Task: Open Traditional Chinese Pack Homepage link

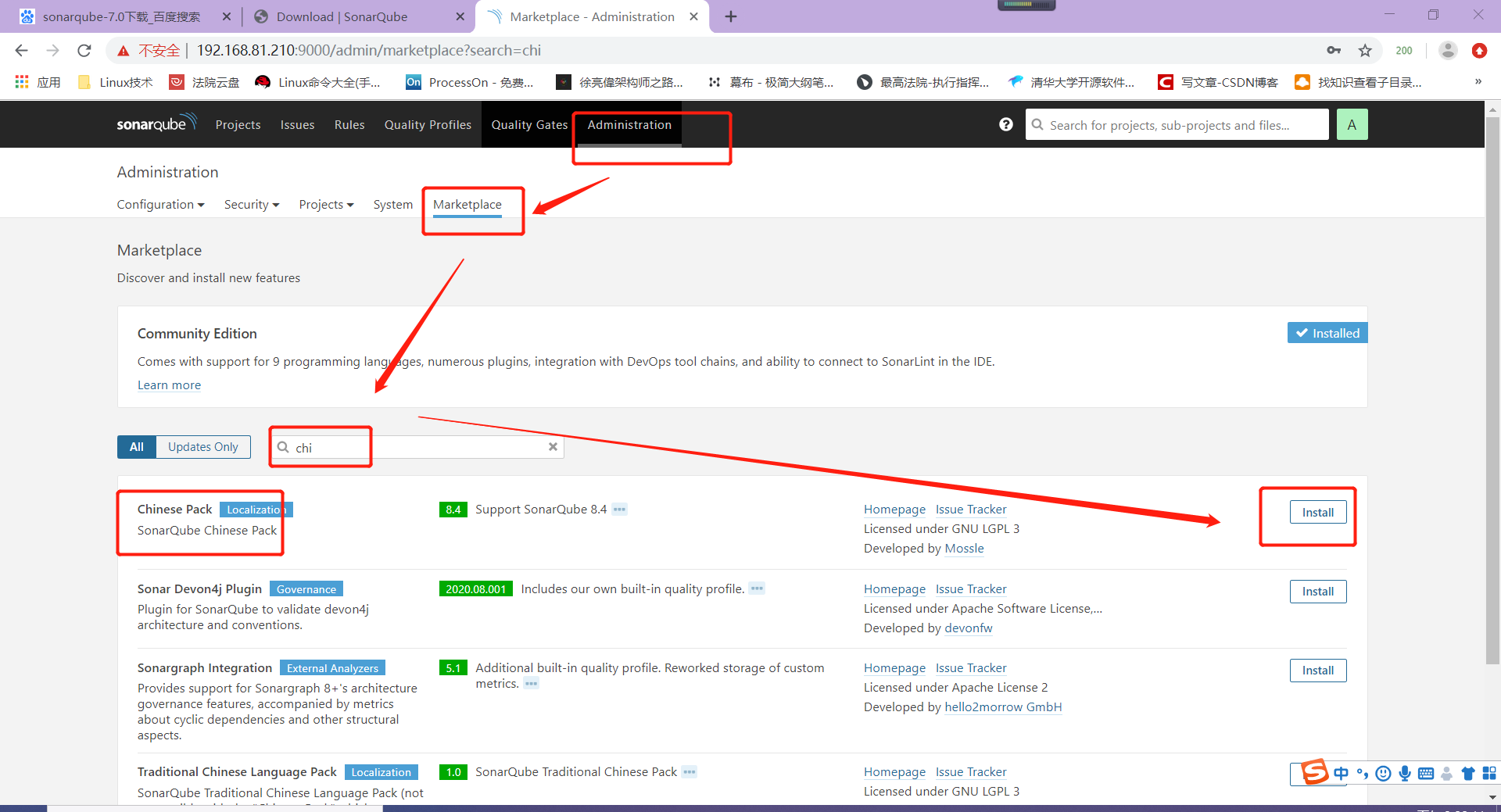Action: point(894,772)
